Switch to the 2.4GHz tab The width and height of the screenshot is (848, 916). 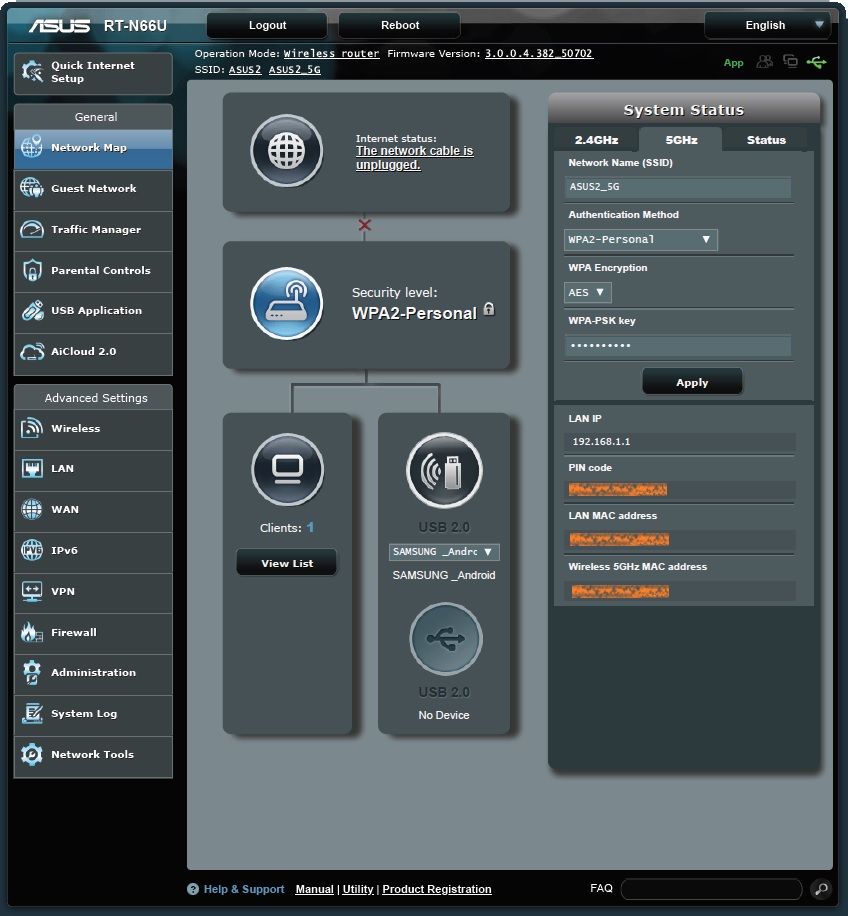pyautogui.click(x=595, y=140)
